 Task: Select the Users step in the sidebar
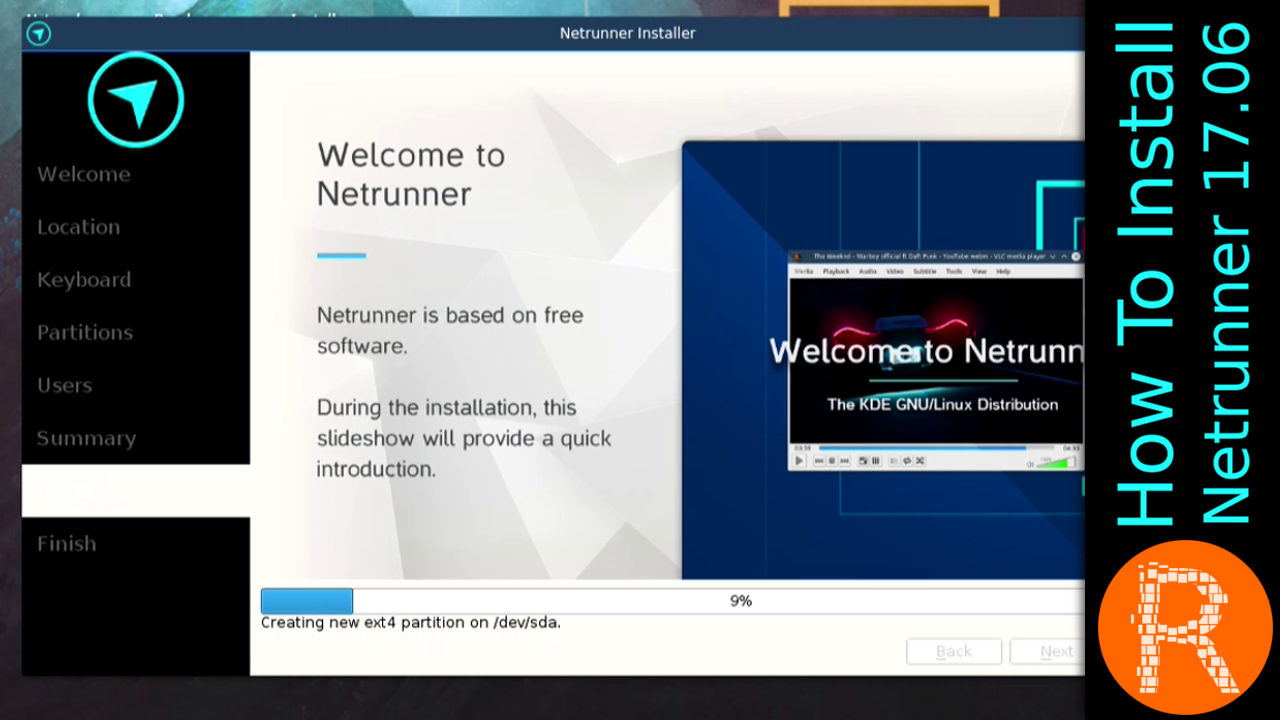65,385
